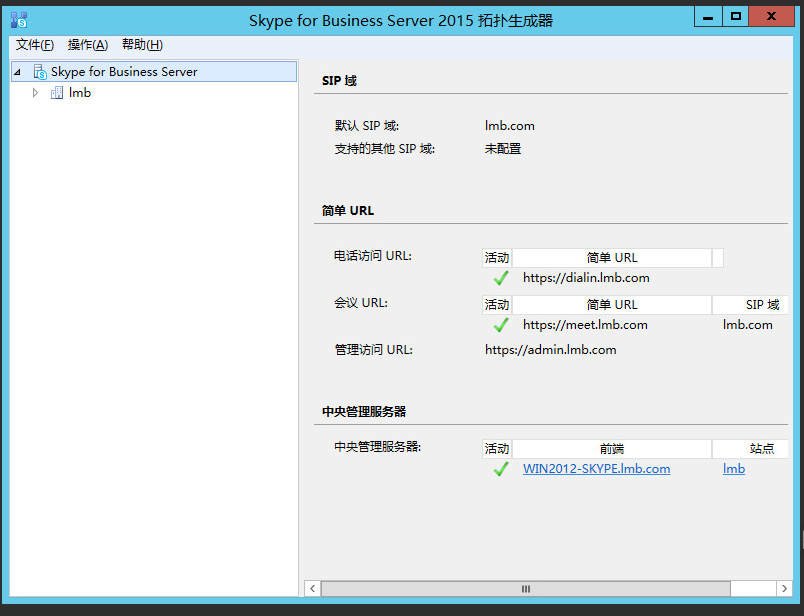Image resolution: width=804 pixels, height=616 pixels.
Task: Click the 前端 column header
Action: click(x=612, y=449)
